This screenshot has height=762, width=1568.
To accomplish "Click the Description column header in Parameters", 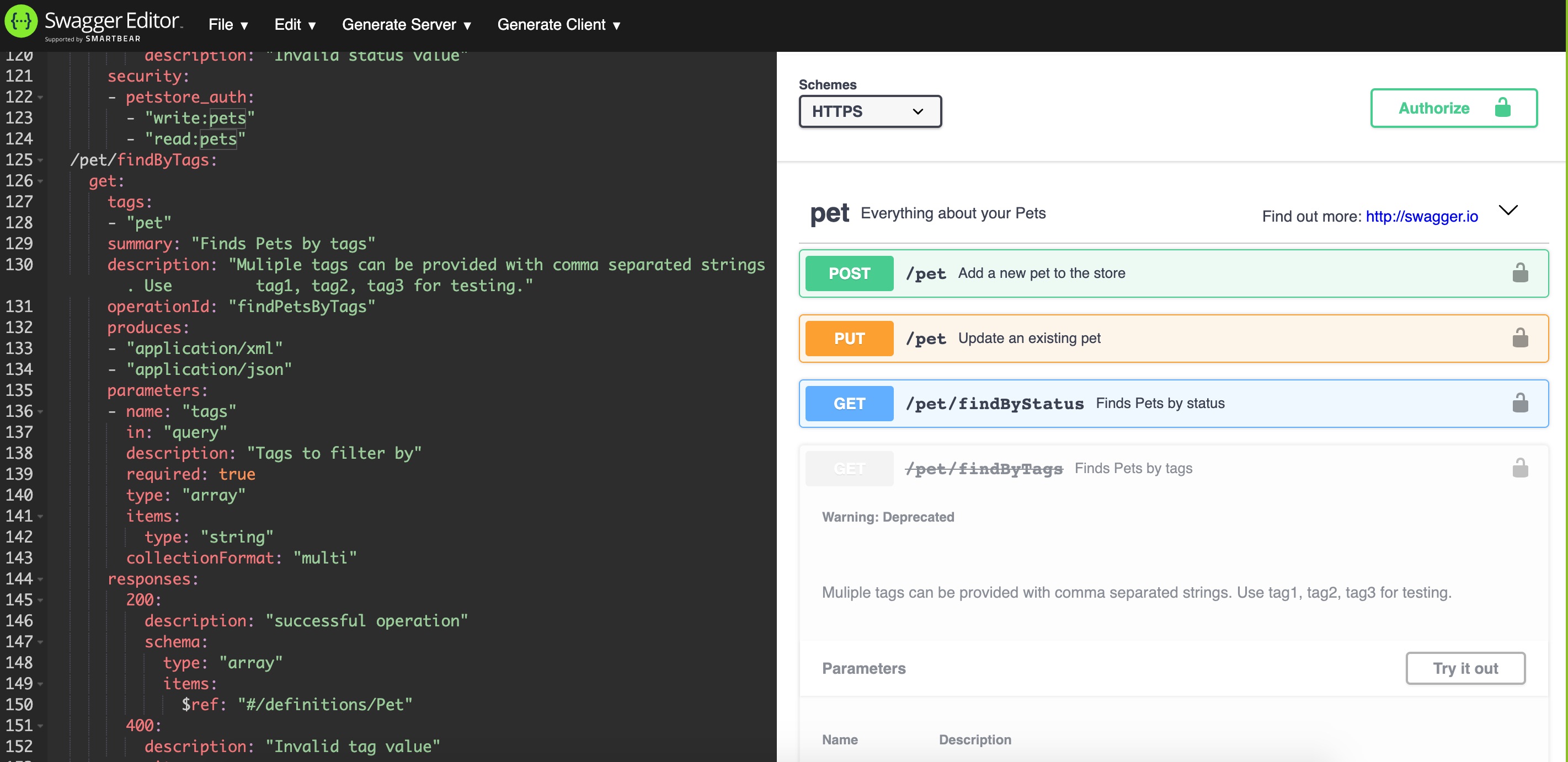I will 974,739.
